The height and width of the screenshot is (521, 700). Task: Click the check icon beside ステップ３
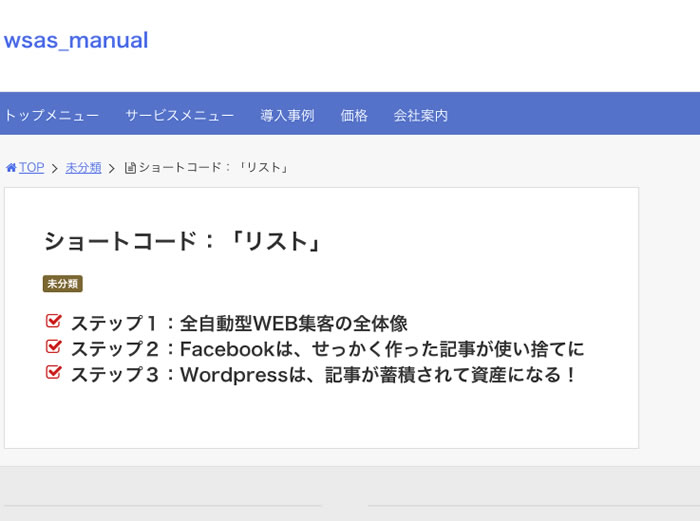coord(54,374)
